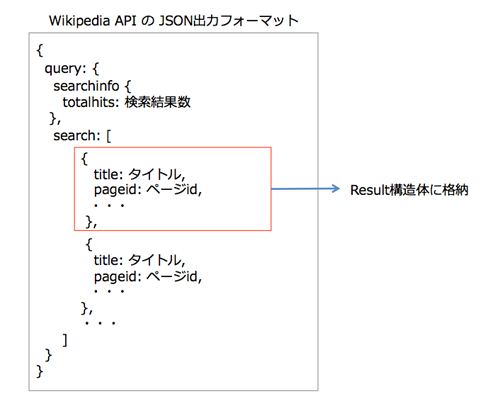Click the 'Result構造体に格納' label
Image resolution: width=500 pixels, height=411 pixels.
[x=409, y=190]
